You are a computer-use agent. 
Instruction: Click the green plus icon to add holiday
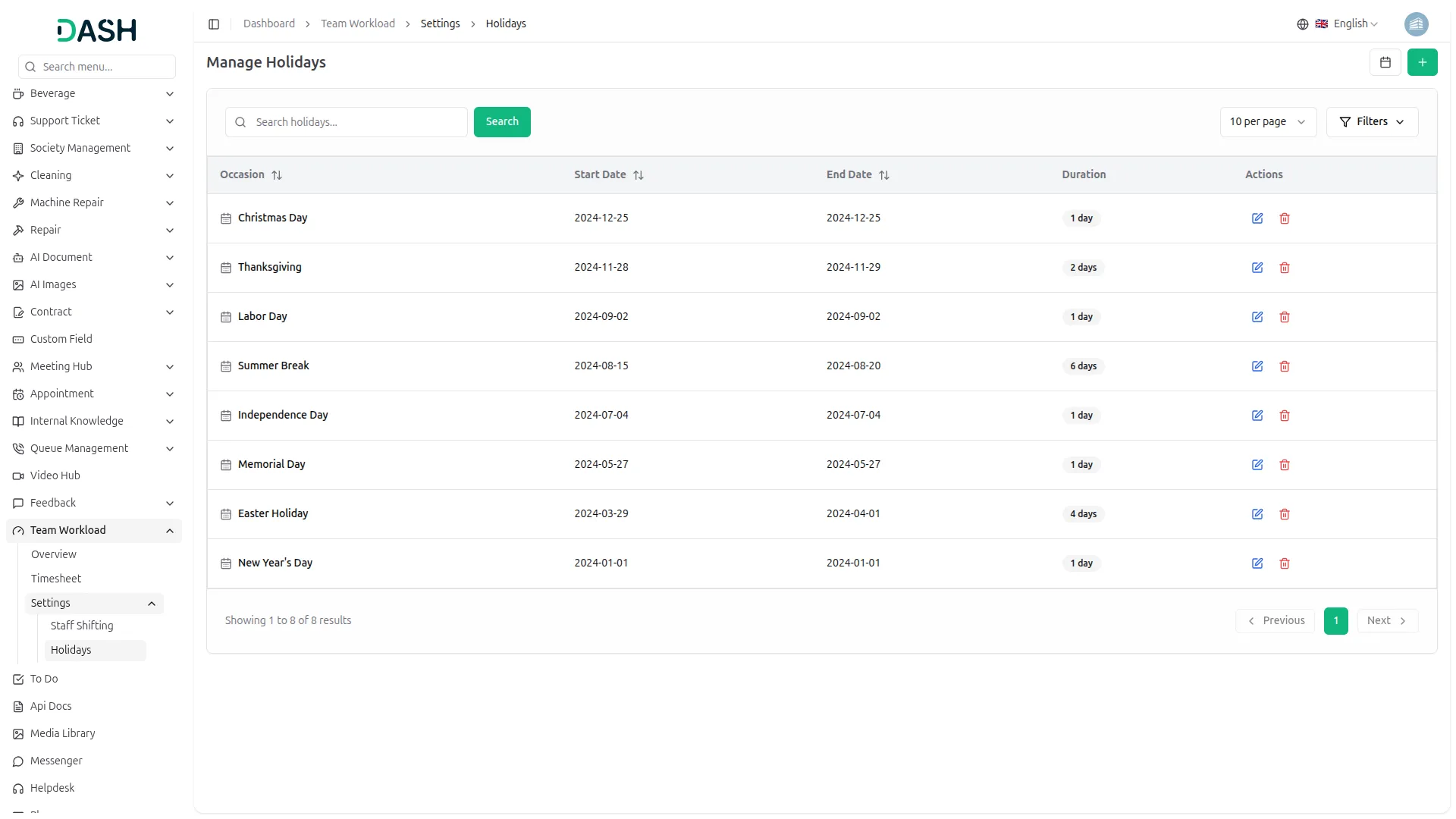tap(1423, 62)
